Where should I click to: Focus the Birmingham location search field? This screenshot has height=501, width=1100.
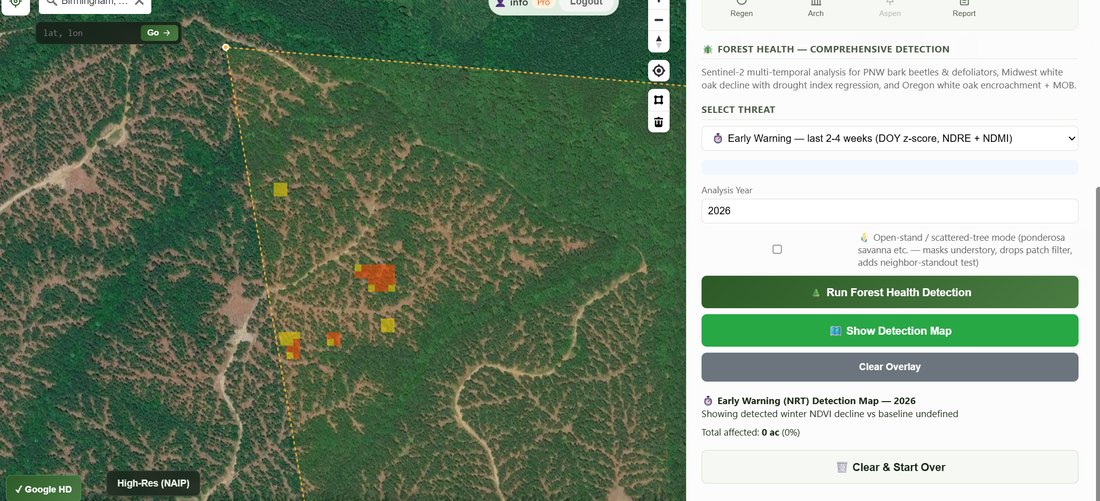tap(94, 3)
